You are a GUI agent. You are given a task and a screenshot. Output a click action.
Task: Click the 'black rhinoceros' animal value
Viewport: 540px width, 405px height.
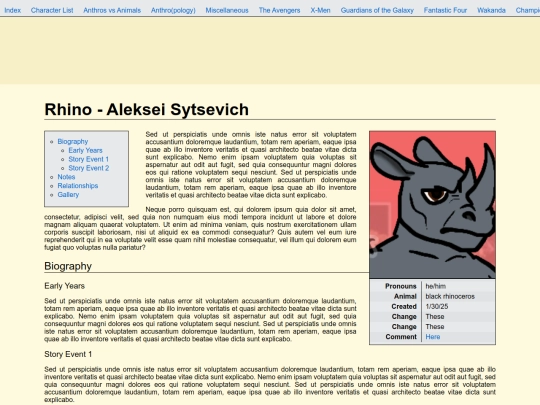(x=450, y=296)
